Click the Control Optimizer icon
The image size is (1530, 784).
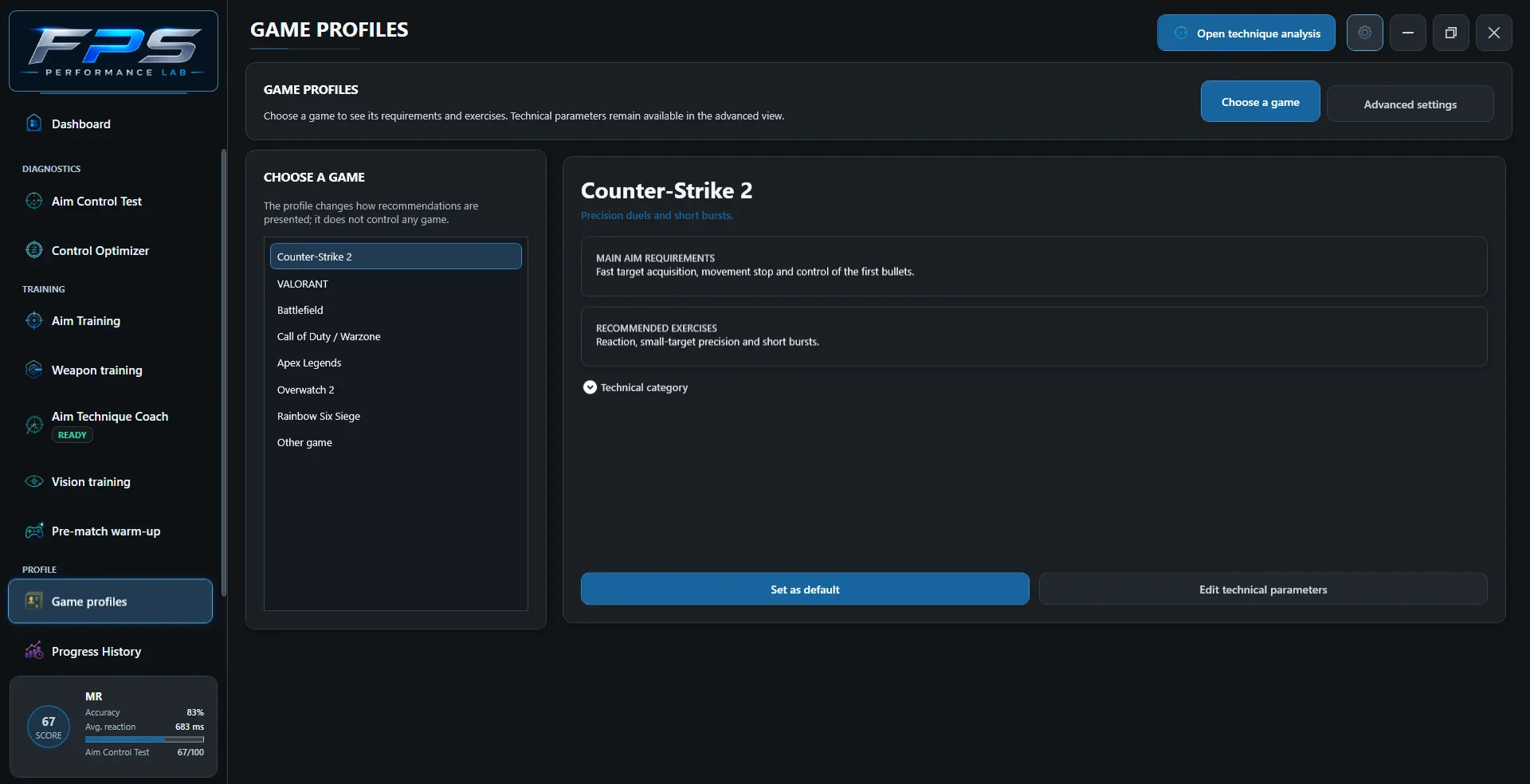click(x=33, y=250)
